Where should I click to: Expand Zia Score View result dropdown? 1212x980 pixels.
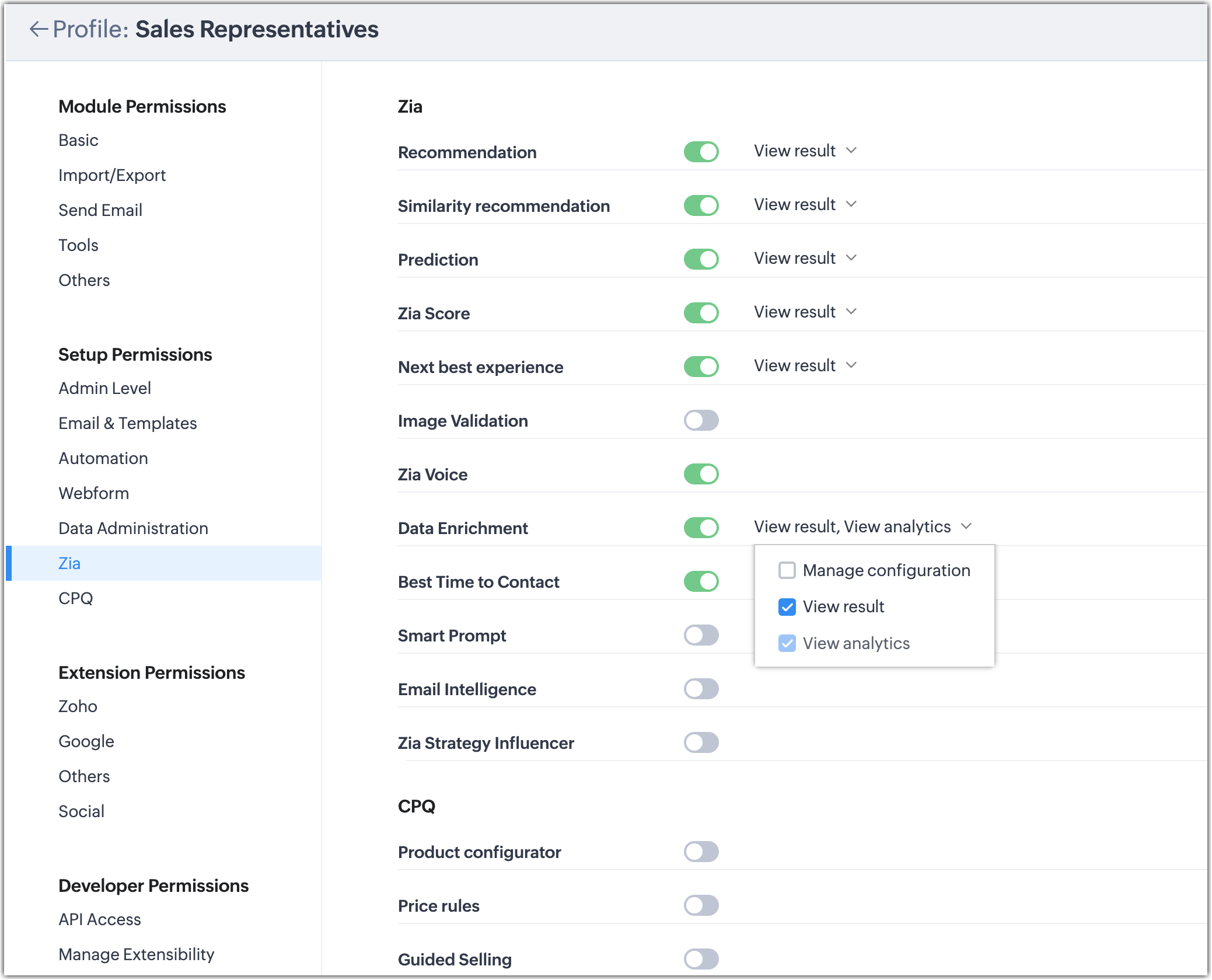tap(805, 312)
